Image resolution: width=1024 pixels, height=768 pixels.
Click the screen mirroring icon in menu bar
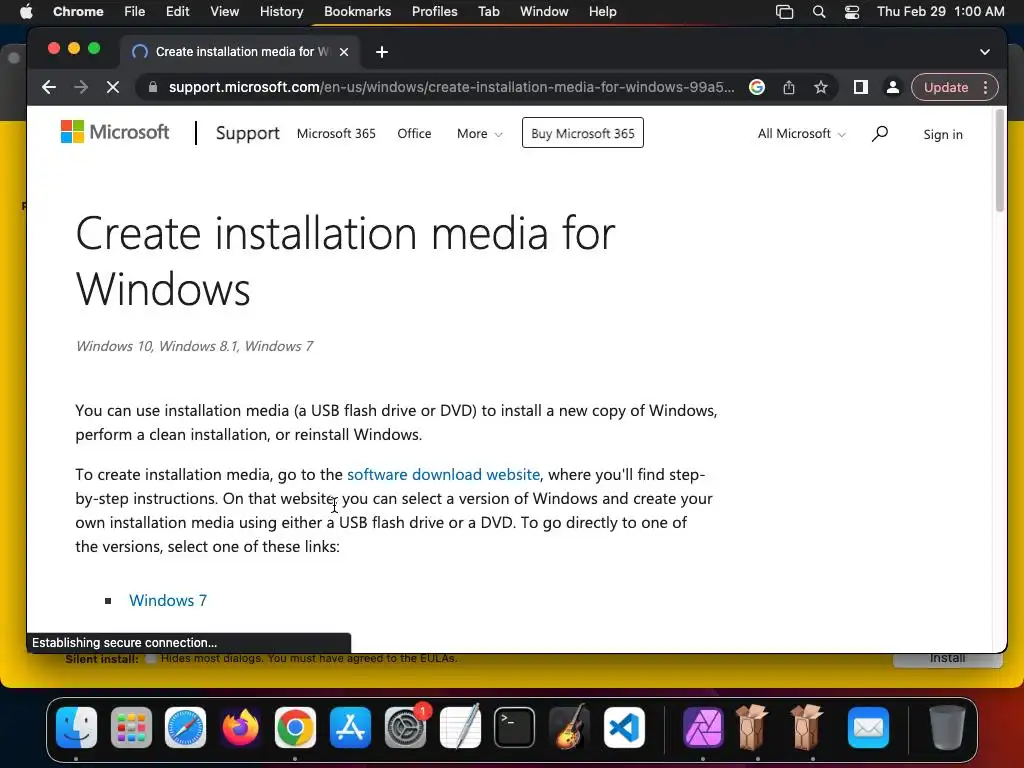[784, 12]
